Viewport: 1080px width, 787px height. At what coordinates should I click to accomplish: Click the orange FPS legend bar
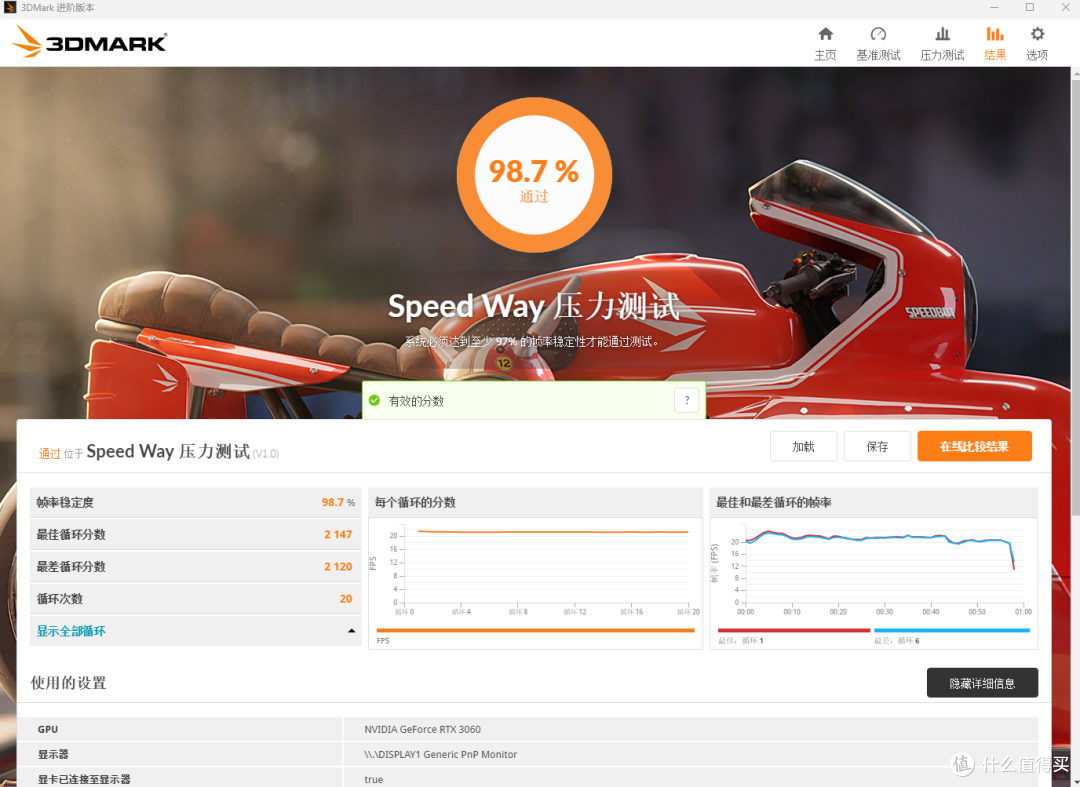pos(535,630)
